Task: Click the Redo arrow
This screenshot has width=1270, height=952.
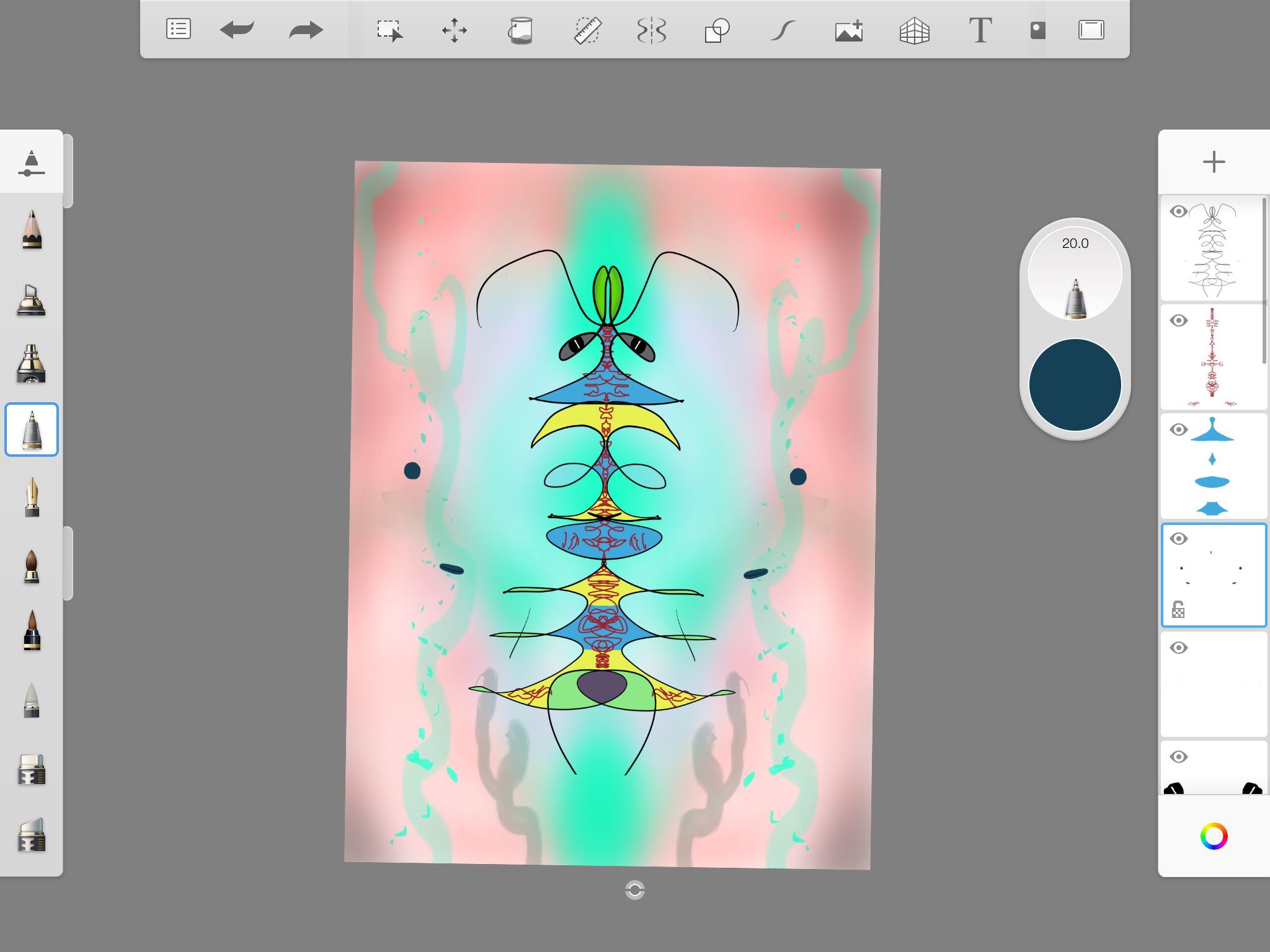Action: pyautogui.click(x=306, y=29)
